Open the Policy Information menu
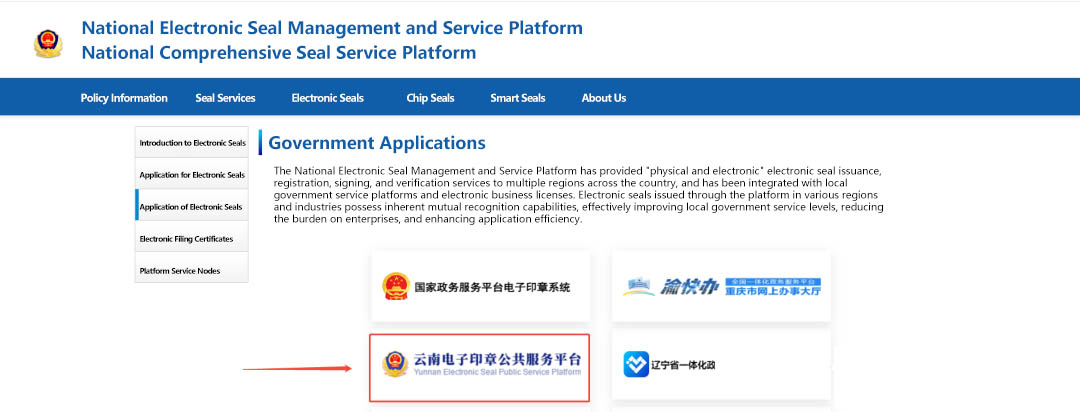1080x412 pixels. click(124, 98)
